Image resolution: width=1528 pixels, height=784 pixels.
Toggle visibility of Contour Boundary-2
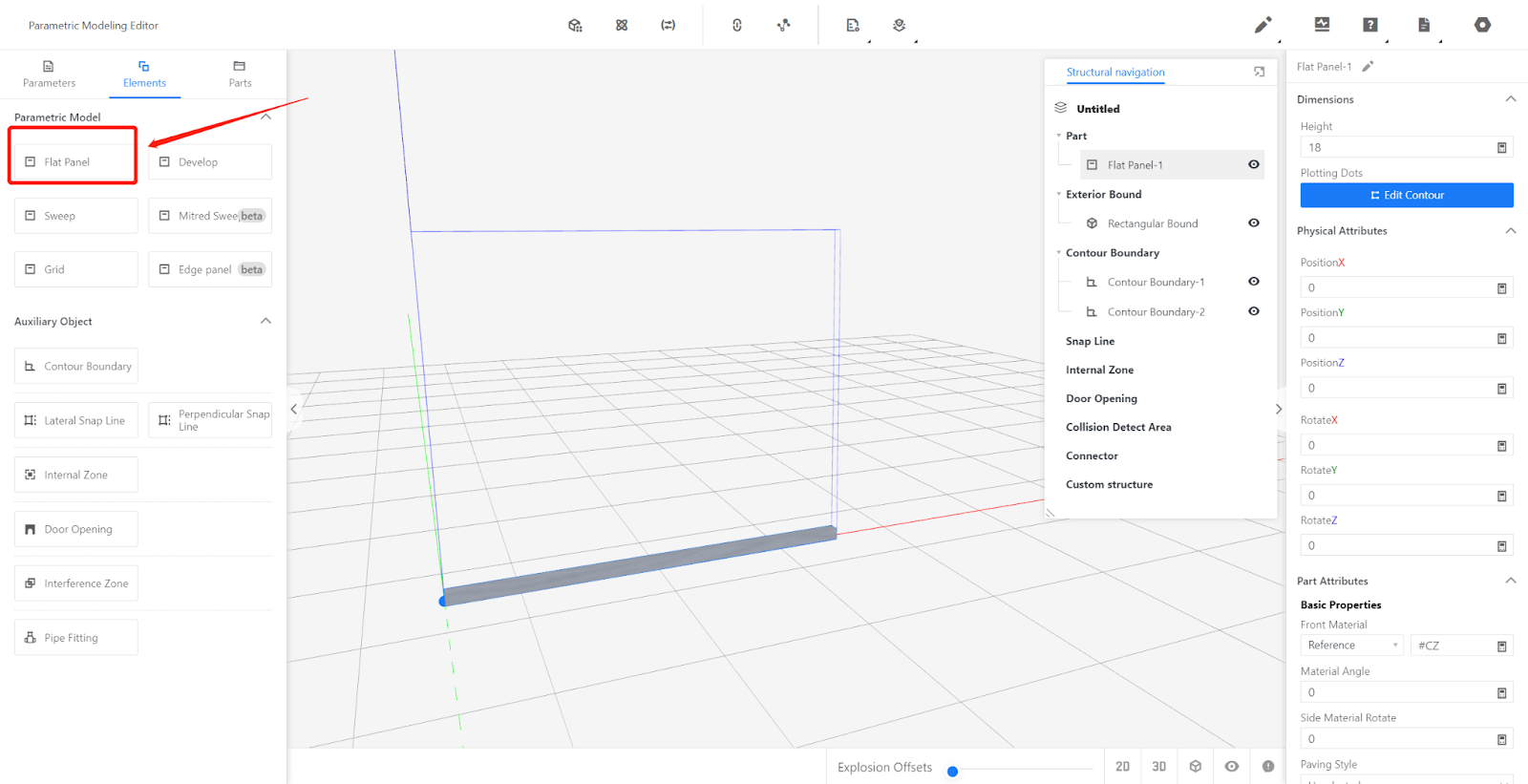pyautogui.click(x=1254, y=311)
